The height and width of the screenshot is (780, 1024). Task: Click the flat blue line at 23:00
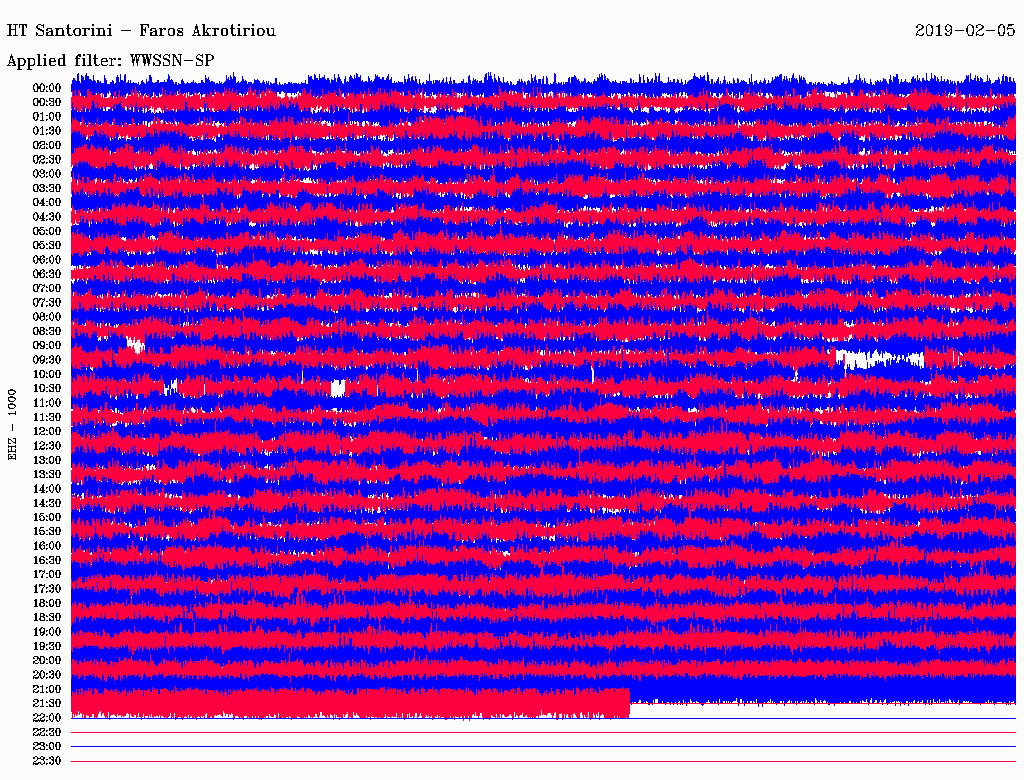tap(540, 746)
